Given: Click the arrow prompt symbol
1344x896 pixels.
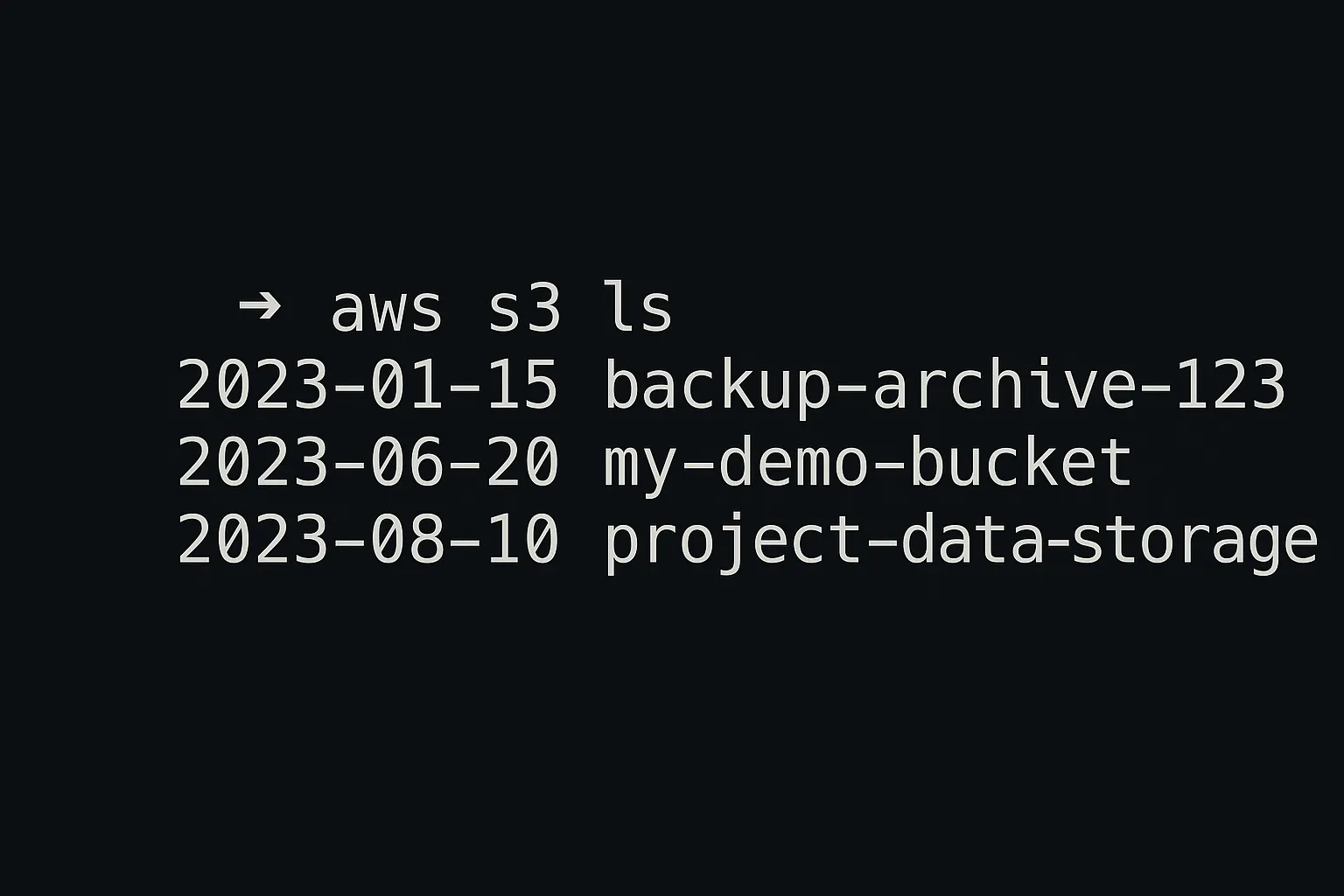Looking at the screenshot, I should [260, 306].
